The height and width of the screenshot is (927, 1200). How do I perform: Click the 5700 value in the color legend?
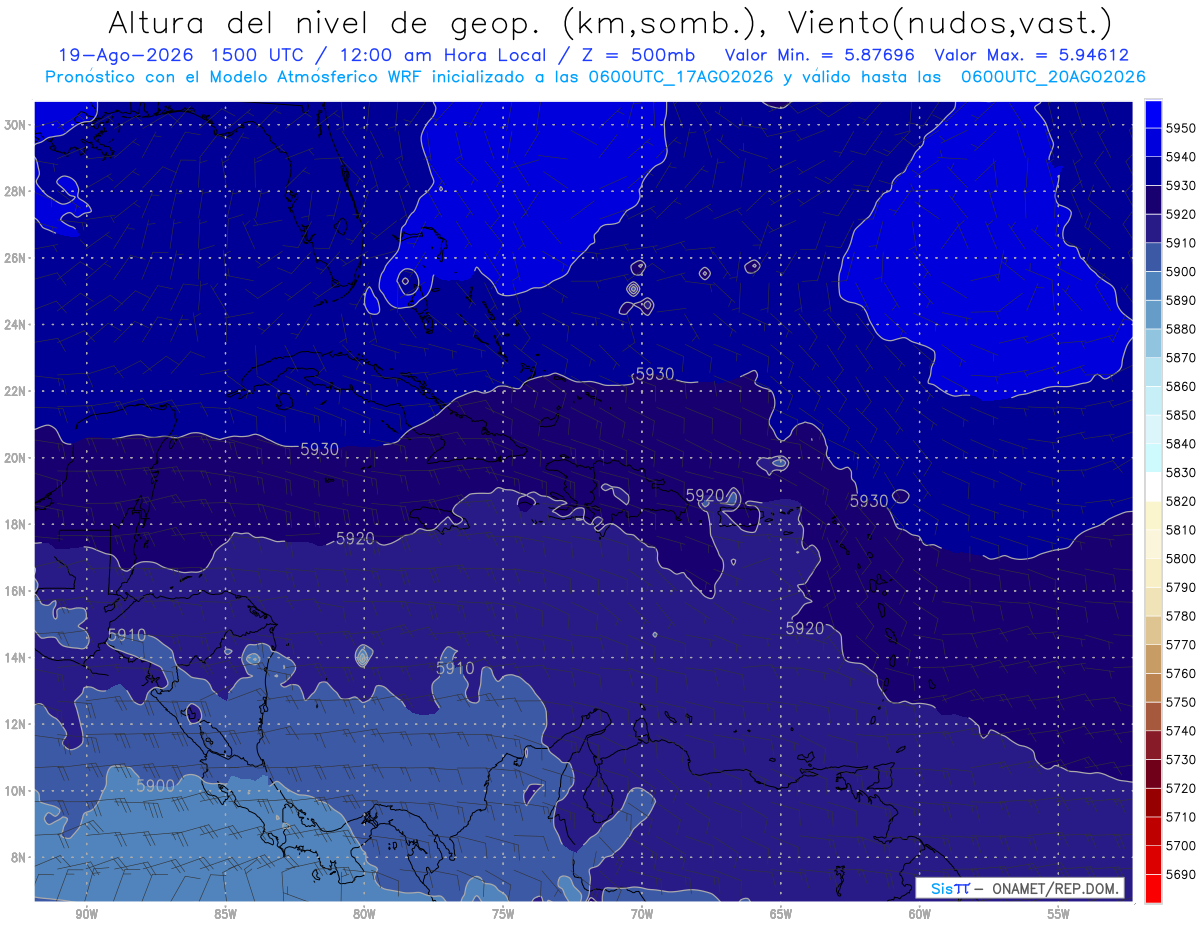[1180, 845]
